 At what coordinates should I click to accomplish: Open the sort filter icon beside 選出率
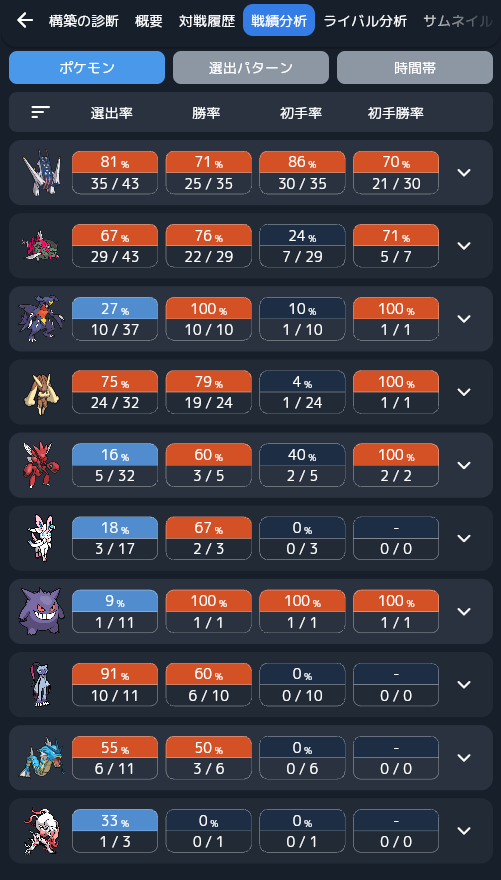[40, 112]
